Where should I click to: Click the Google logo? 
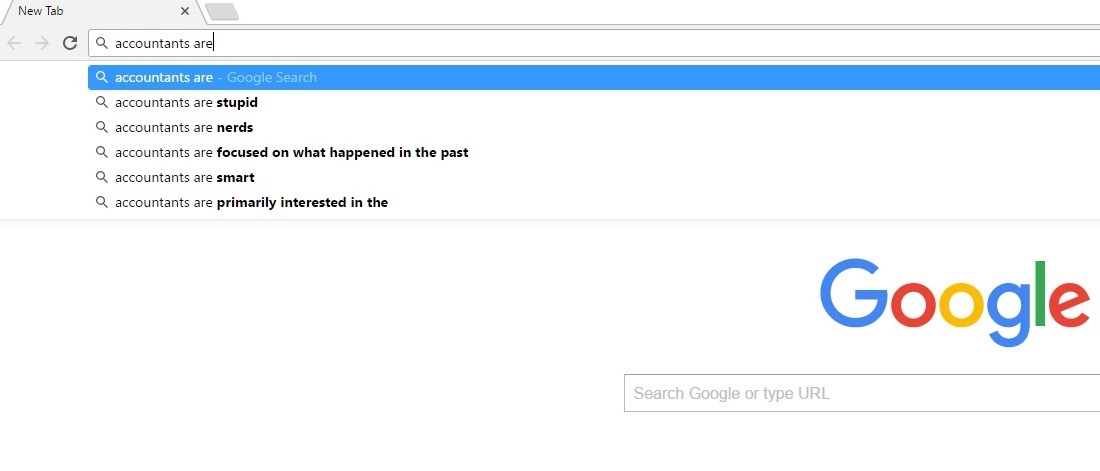955,303
